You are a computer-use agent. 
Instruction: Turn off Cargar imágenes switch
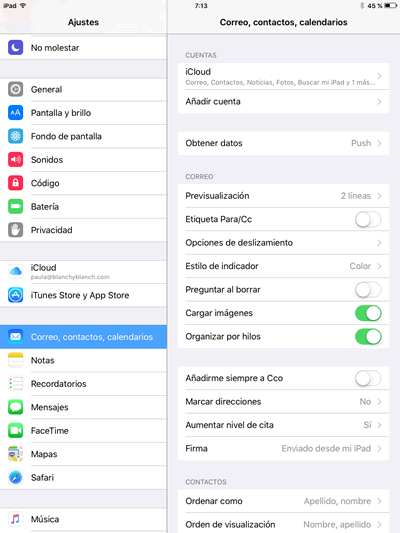point(368,313)
